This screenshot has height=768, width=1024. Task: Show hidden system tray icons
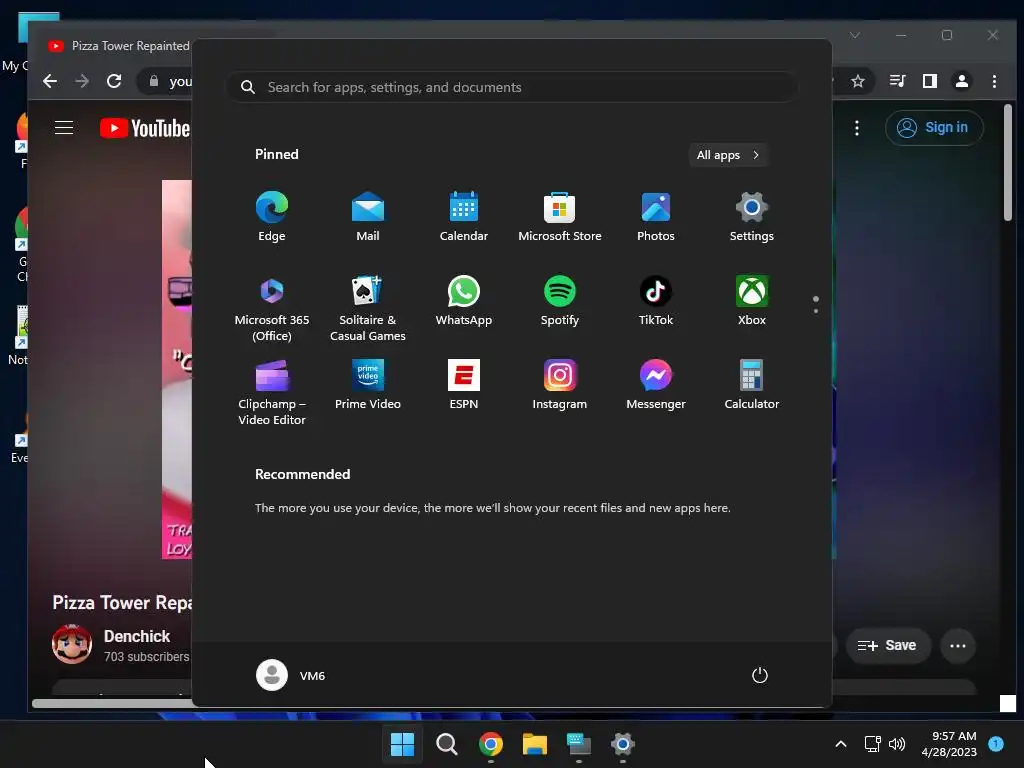click(841, 743)
